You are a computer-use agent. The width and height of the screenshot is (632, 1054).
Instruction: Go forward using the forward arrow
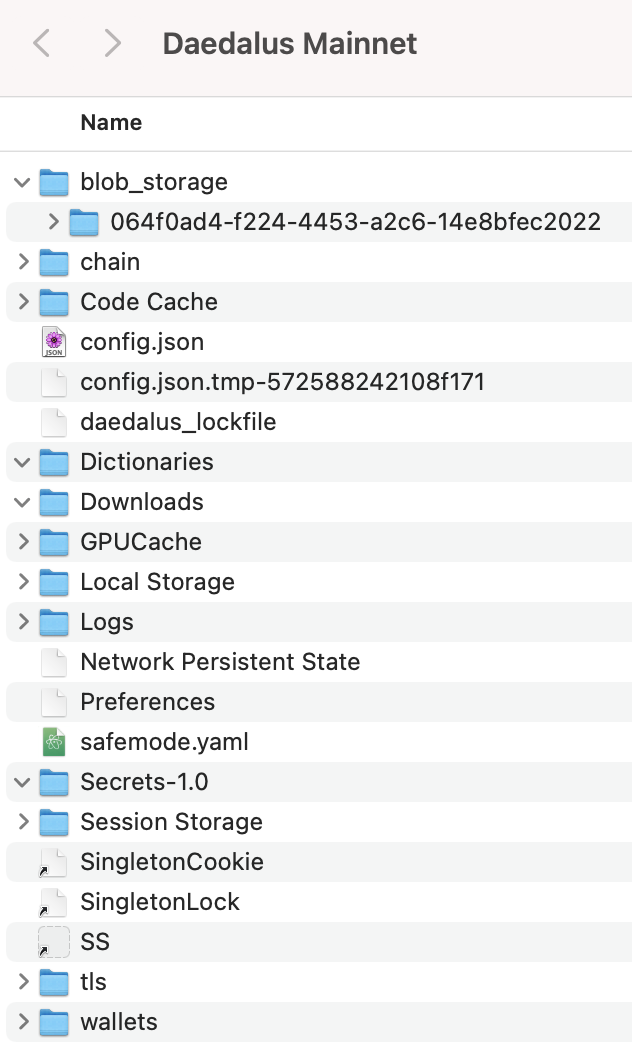(112, 44)
